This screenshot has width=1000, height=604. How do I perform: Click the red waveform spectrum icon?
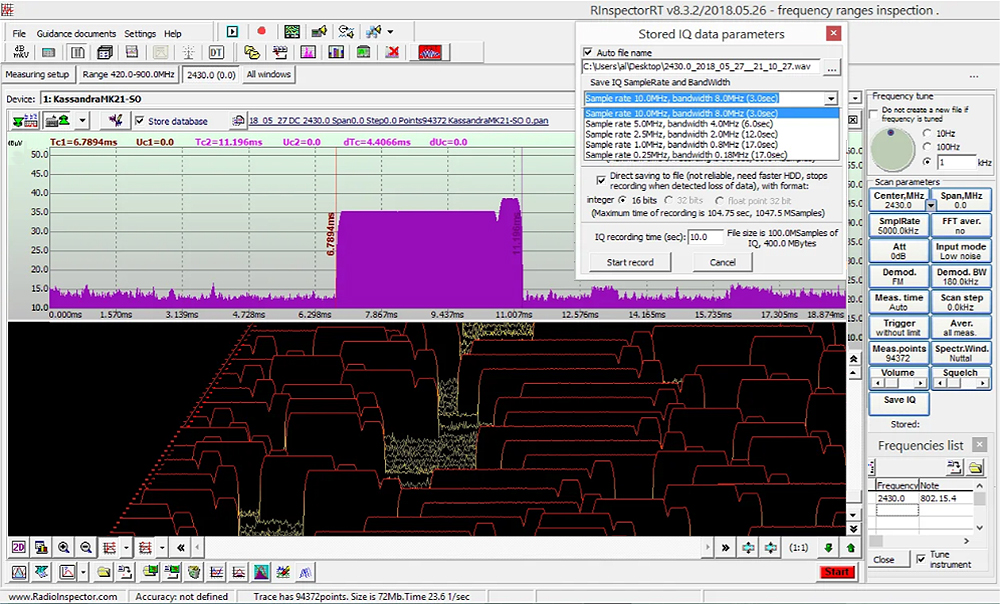pos(430,52)
